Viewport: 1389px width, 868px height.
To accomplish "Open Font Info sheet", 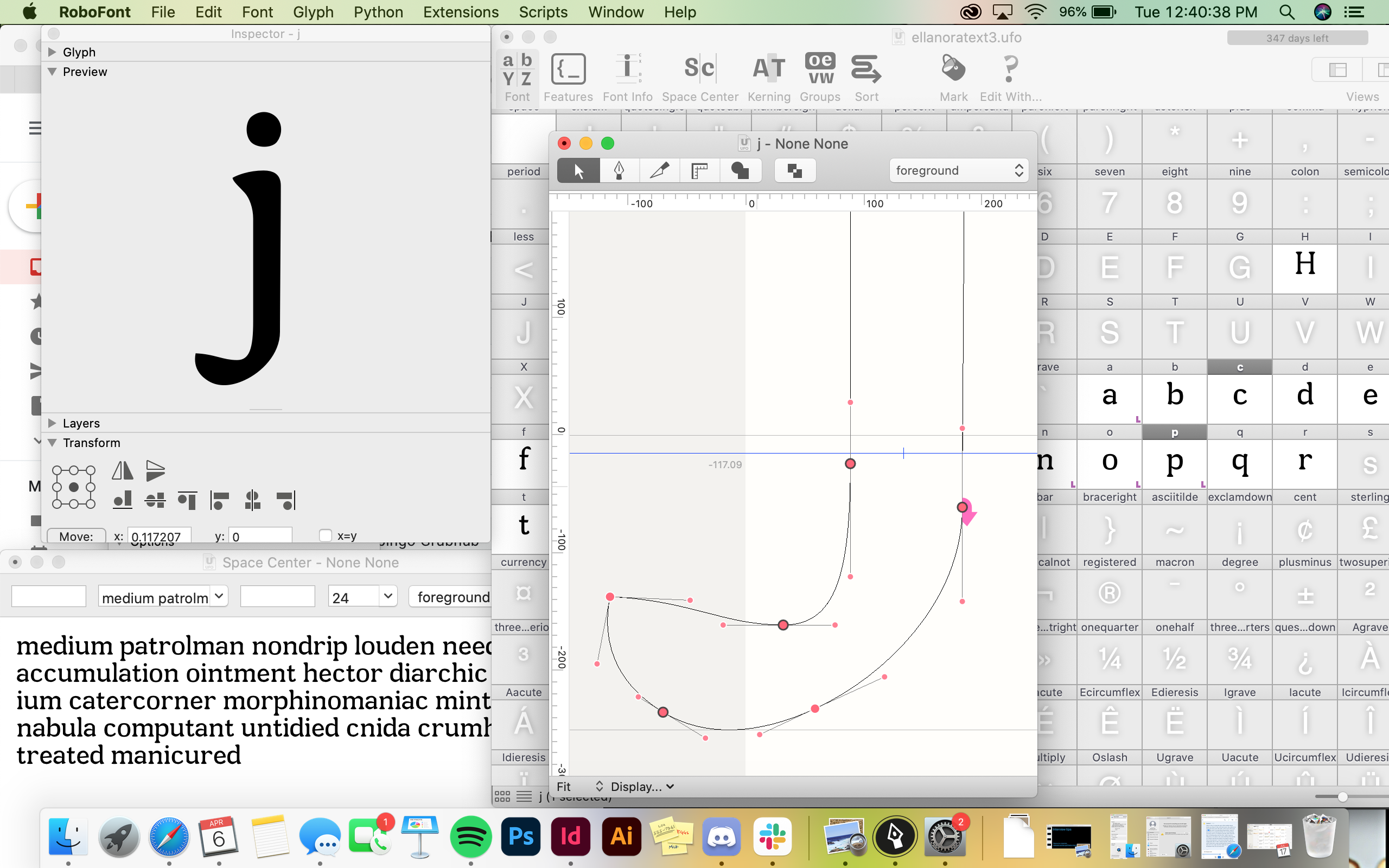I will 627,78.
